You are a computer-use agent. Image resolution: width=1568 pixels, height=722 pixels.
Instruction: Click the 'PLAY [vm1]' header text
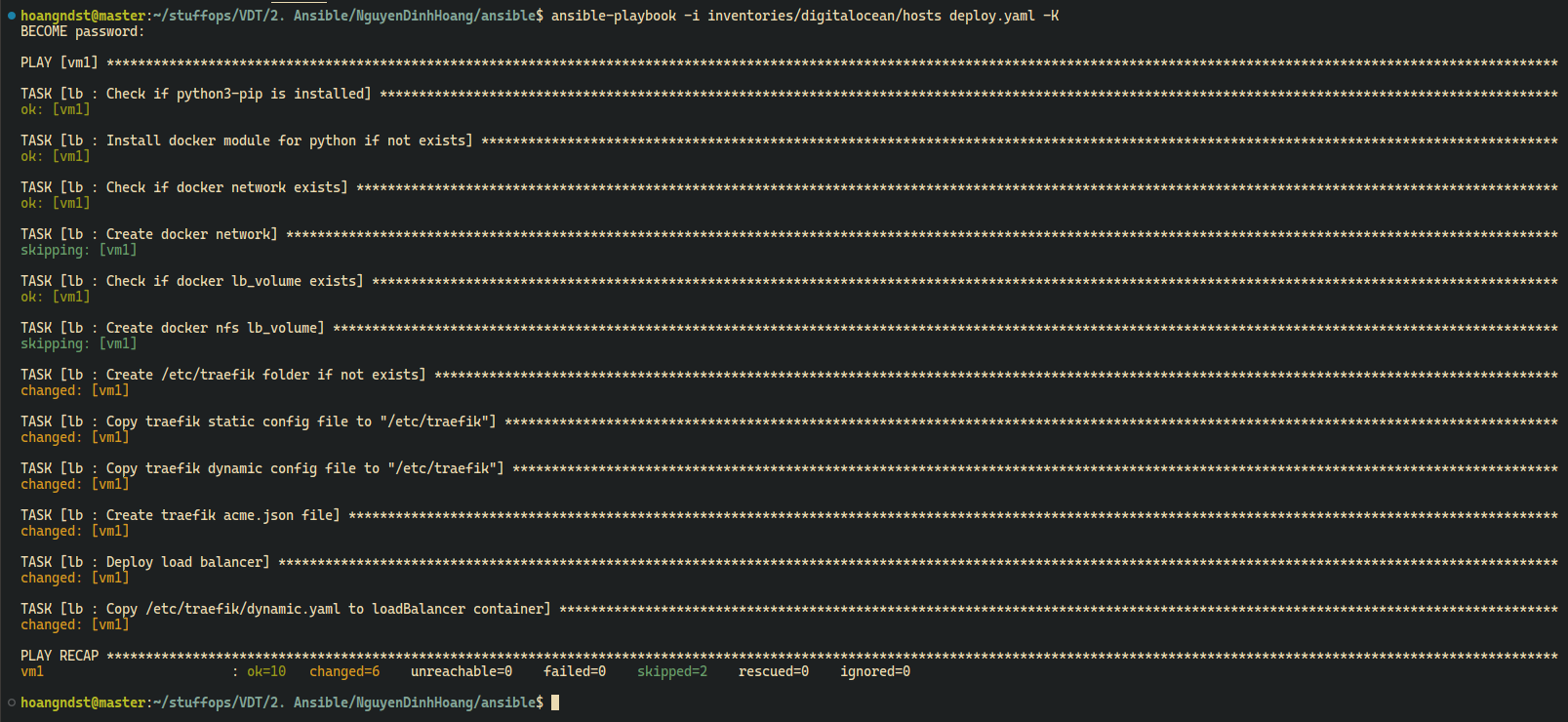[x=60, y=62]
